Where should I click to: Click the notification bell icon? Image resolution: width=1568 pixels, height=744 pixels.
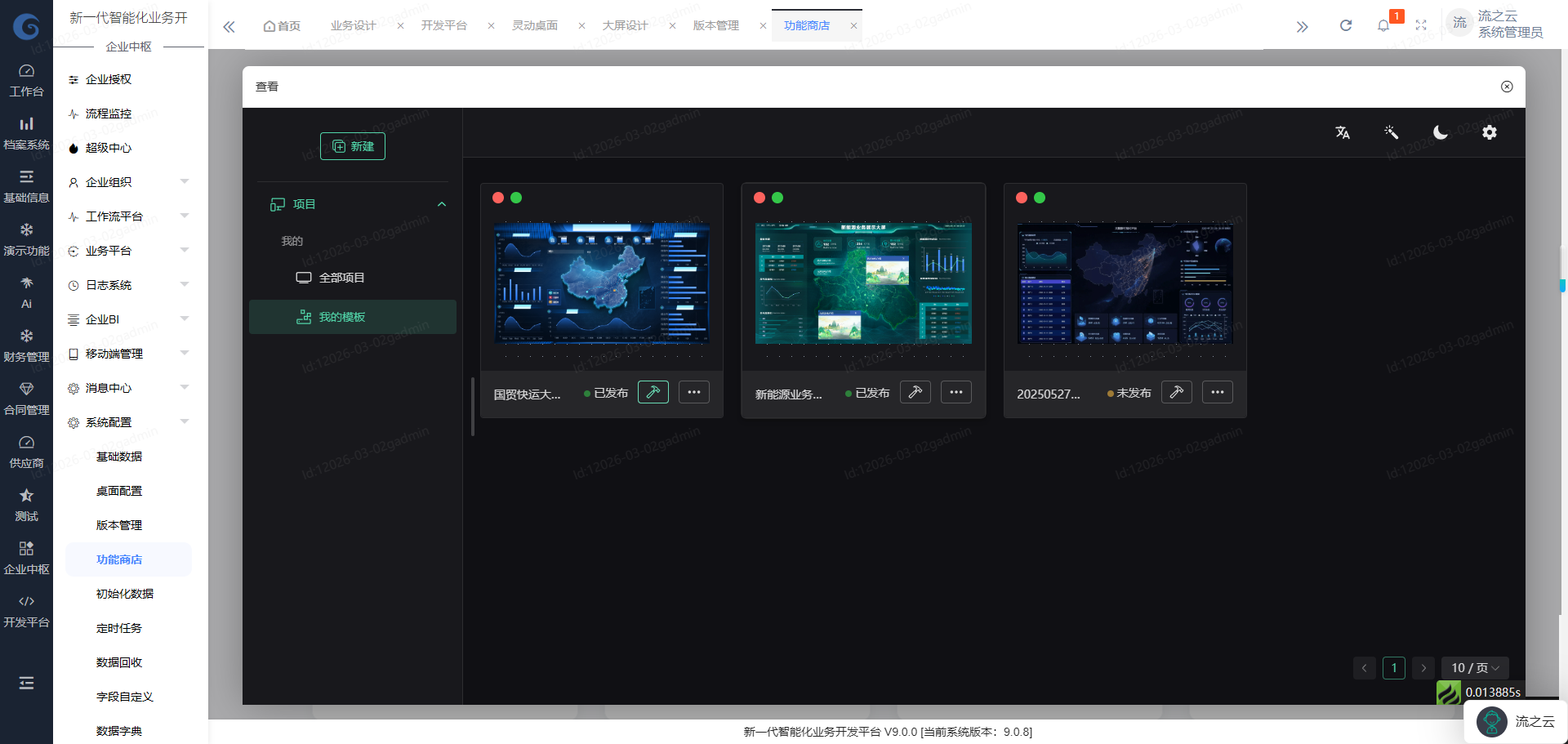click(1383, 25)
